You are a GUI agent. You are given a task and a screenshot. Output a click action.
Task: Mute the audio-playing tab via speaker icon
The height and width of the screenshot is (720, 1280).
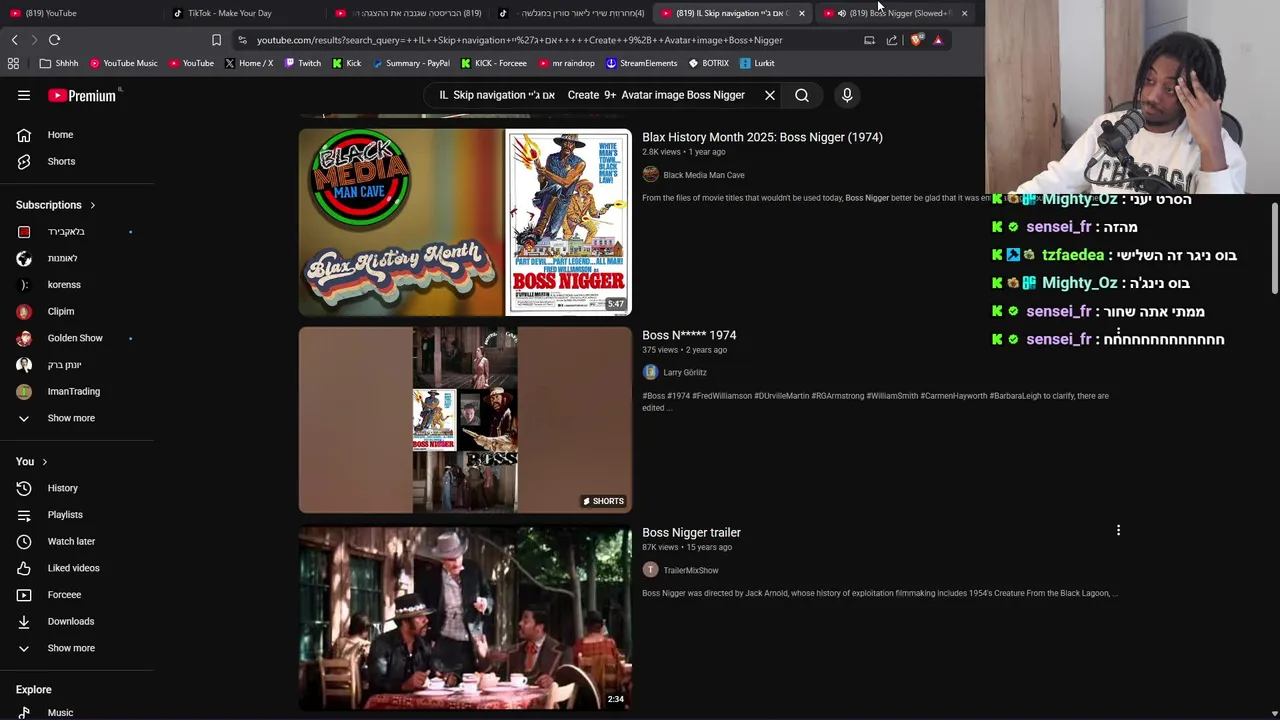(x=842, y=13)
